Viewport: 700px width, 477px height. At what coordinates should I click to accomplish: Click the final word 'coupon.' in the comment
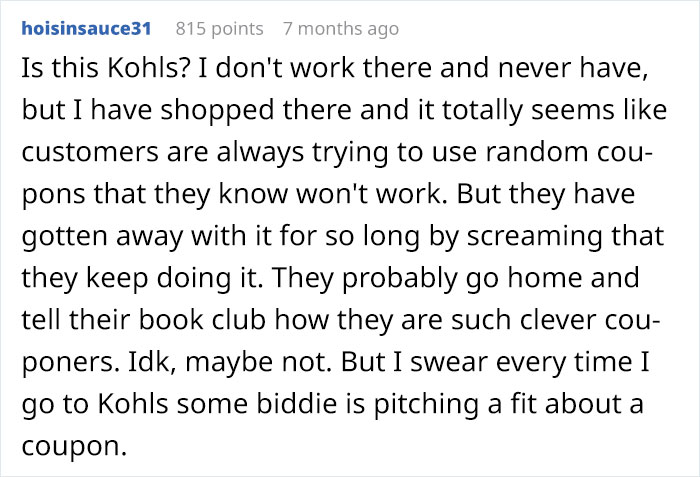click(x=75, y=446)
